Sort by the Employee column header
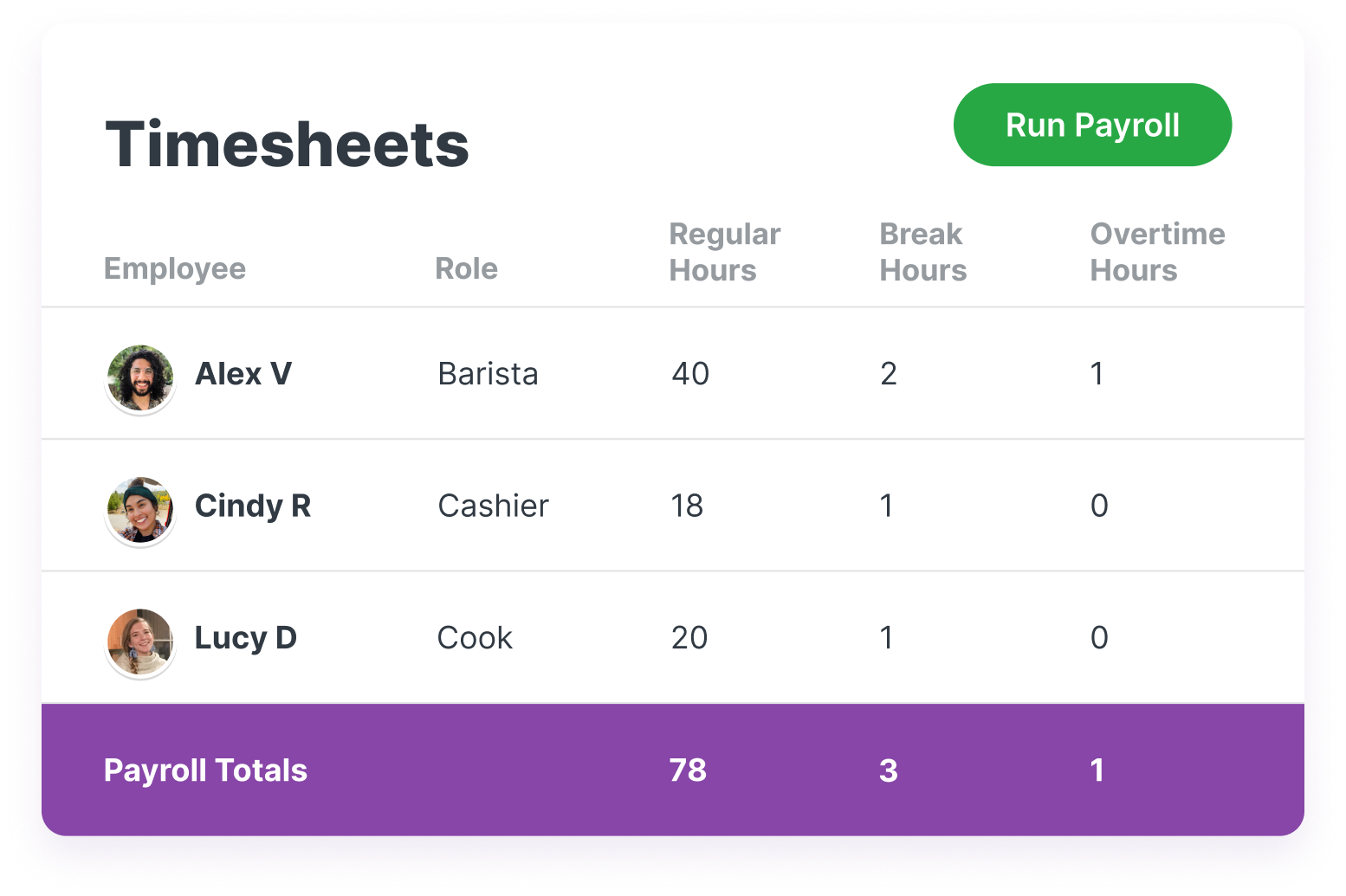Viewport: 1346px width, 896px height. (175, 269)
